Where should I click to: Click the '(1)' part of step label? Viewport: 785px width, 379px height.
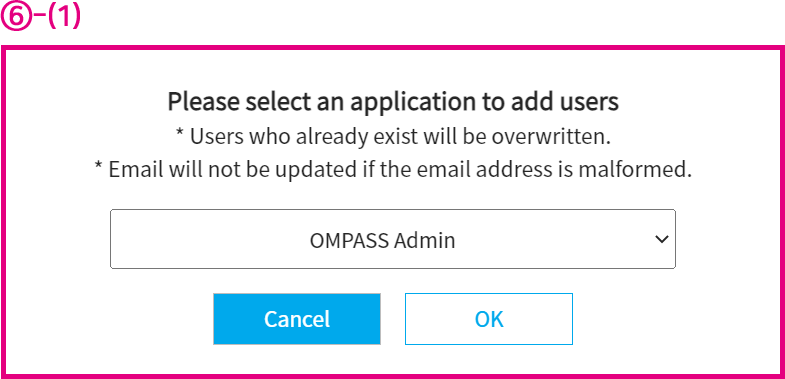[63, 18]
